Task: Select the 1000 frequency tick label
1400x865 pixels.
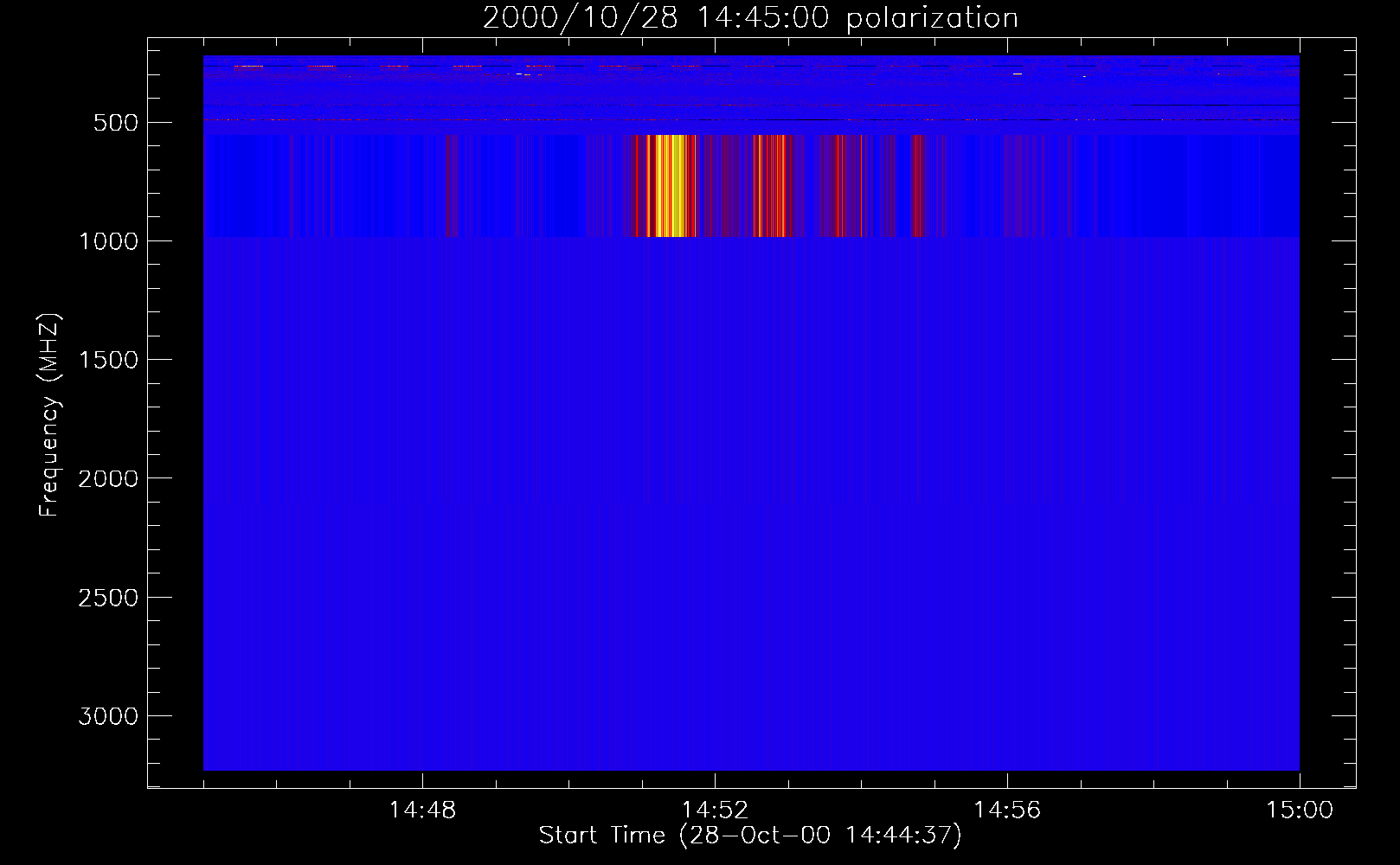Action: 108,241
